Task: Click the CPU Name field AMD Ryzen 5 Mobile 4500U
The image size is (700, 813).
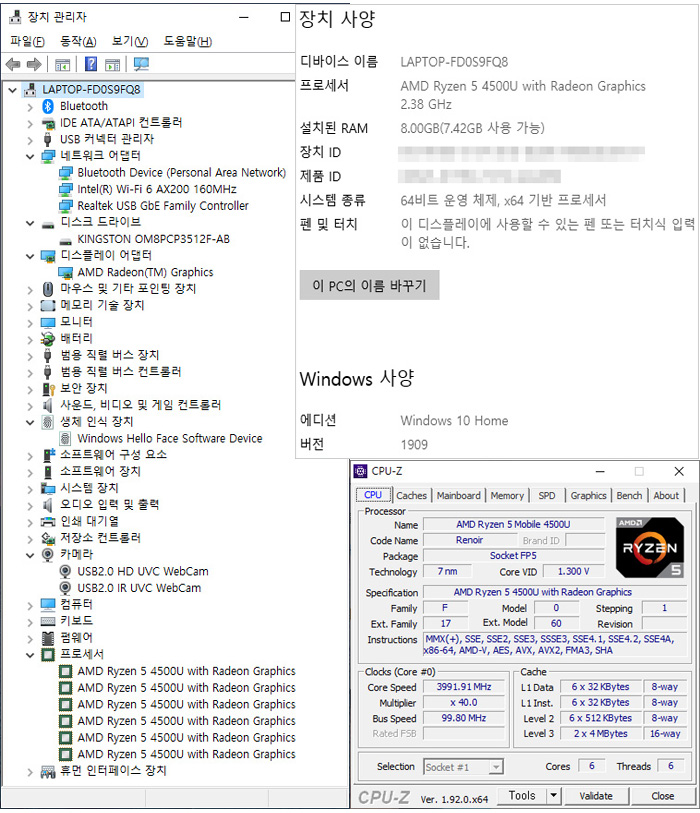Action: pos(513,524)
